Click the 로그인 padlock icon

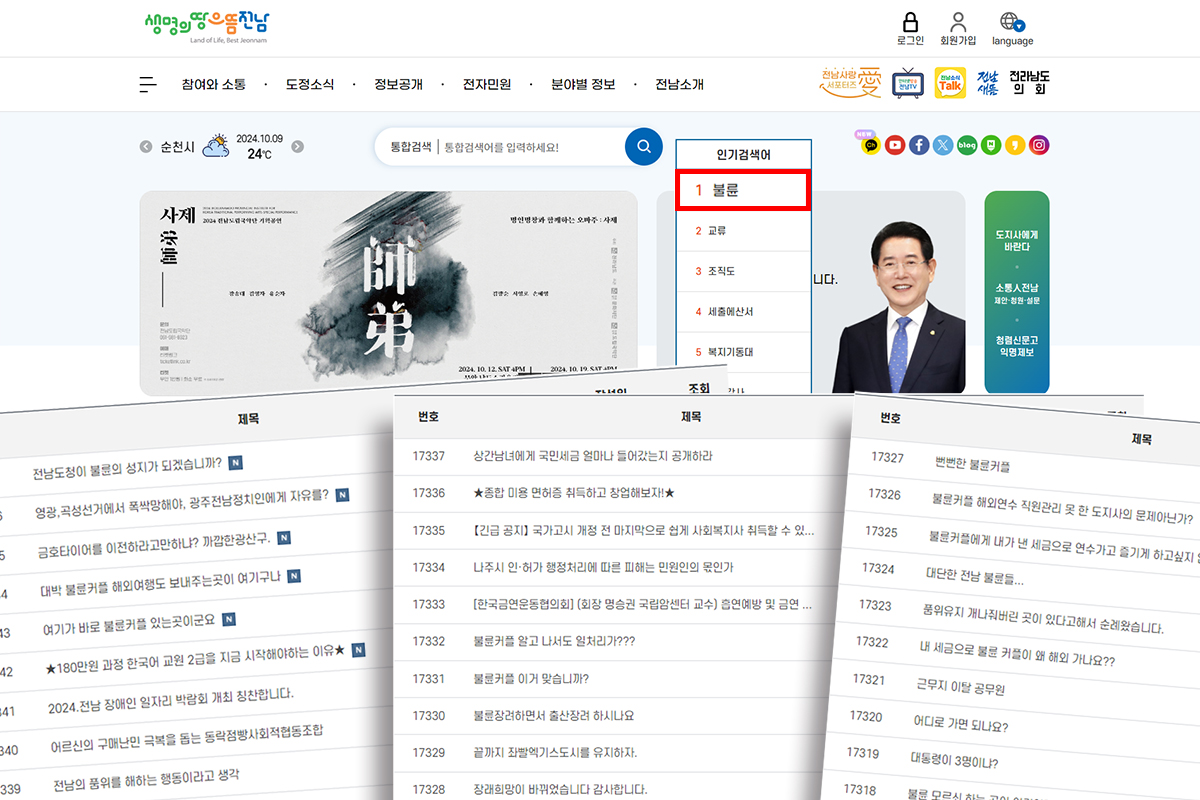[910, 22]
